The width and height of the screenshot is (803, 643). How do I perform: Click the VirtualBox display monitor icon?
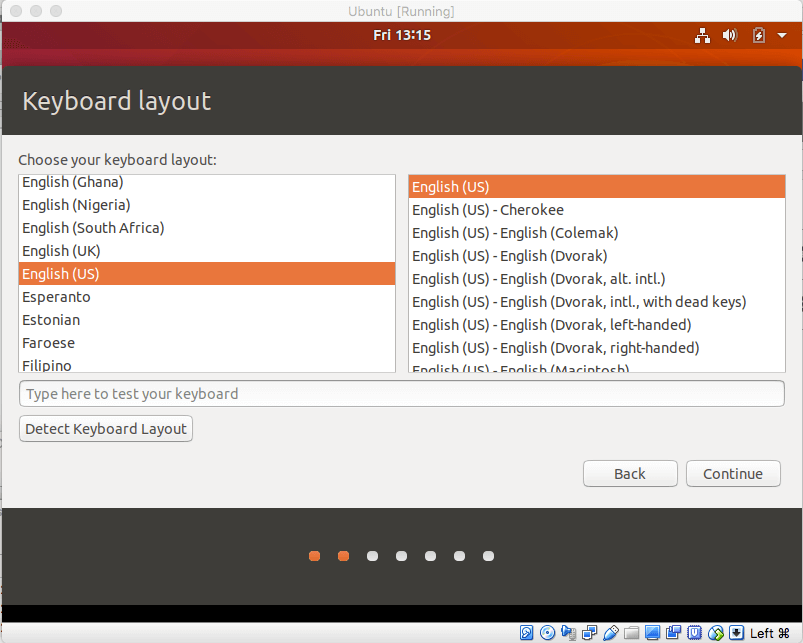pos(652,633)
